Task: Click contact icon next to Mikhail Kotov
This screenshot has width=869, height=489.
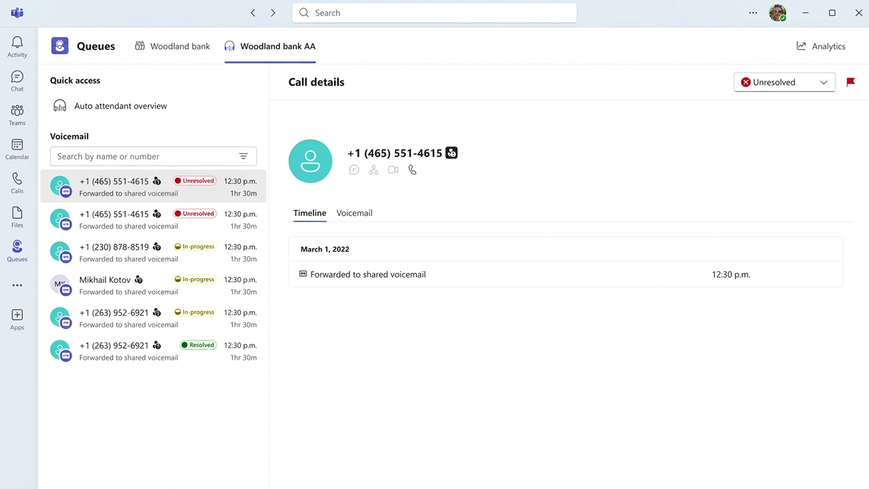Action: pos(139,279)
